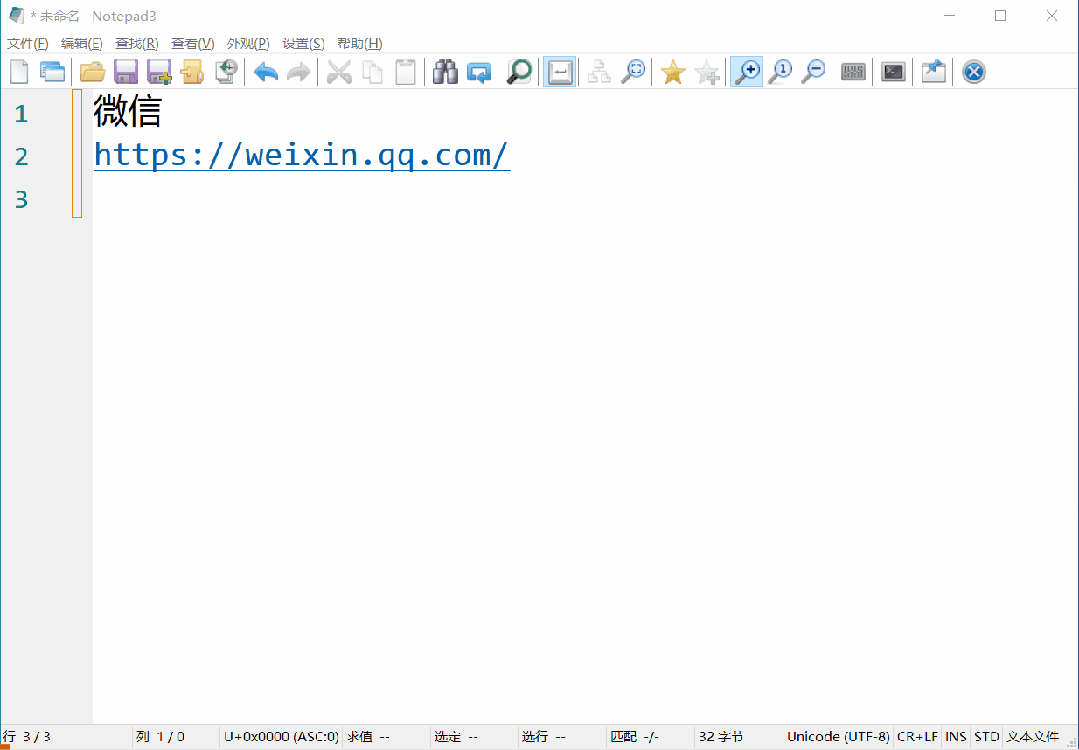Zoom out with the minus magnifier
Image resolution: width=1079 pixels, height=750 pixels.
pos(813,72)
